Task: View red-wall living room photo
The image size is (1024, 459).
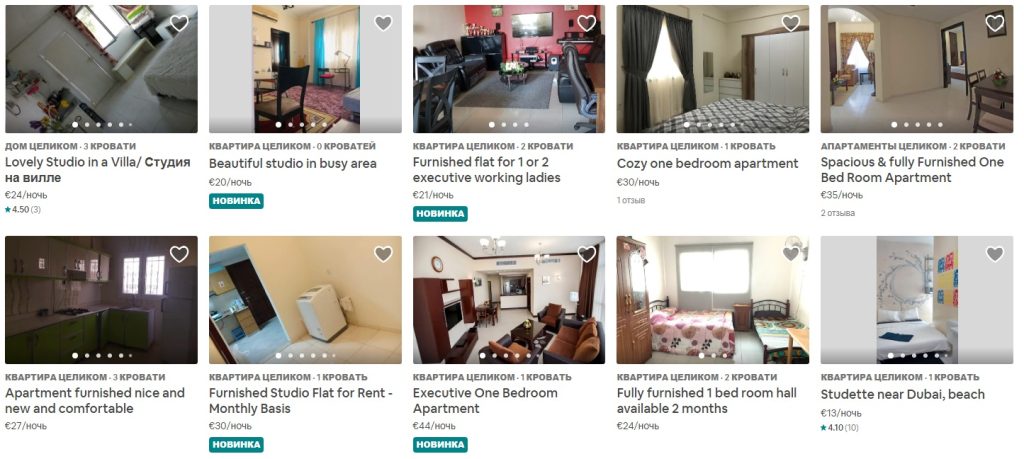Action: (x=509, y=69)
